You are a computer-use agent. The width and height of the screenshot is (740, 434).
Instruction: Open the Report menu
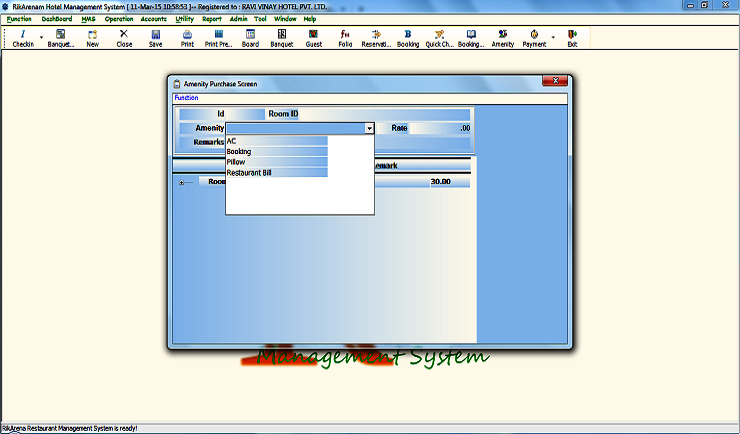(212, 19)
